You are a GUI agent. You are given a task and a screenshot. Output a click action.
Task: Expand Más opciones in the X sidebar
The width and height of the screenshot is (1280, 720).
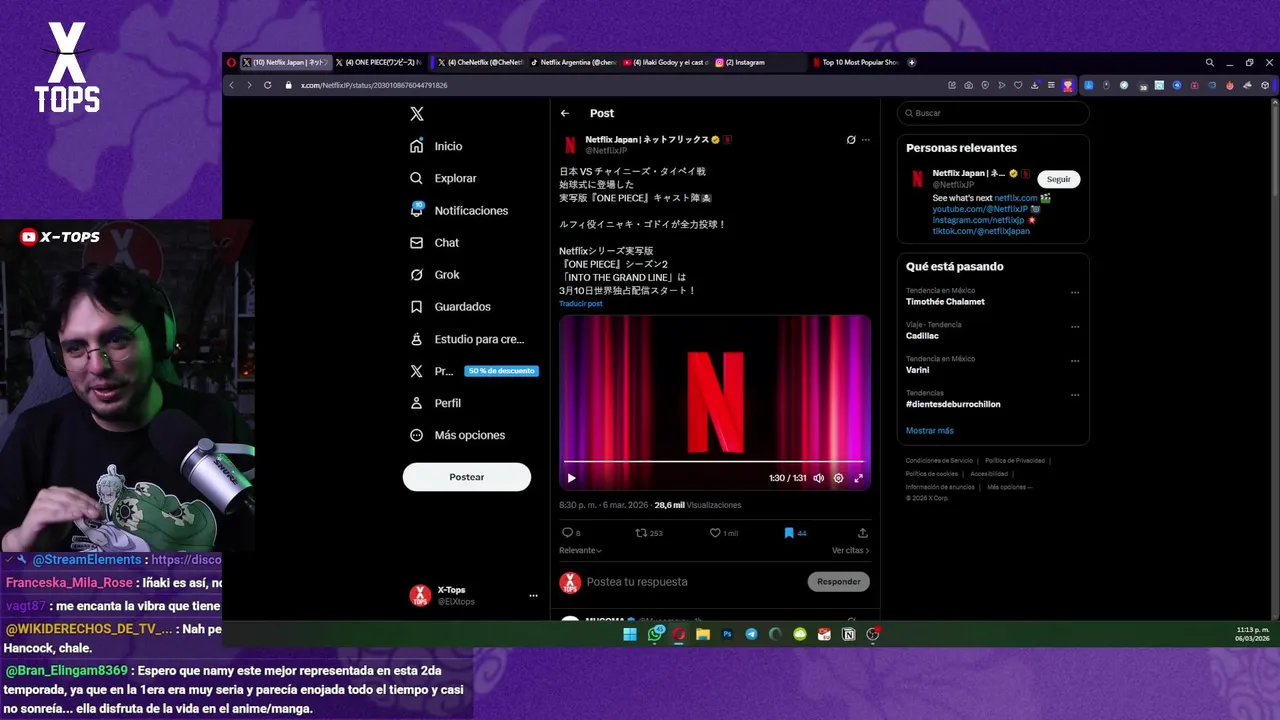pyautogui.click(x=458, y=435)
